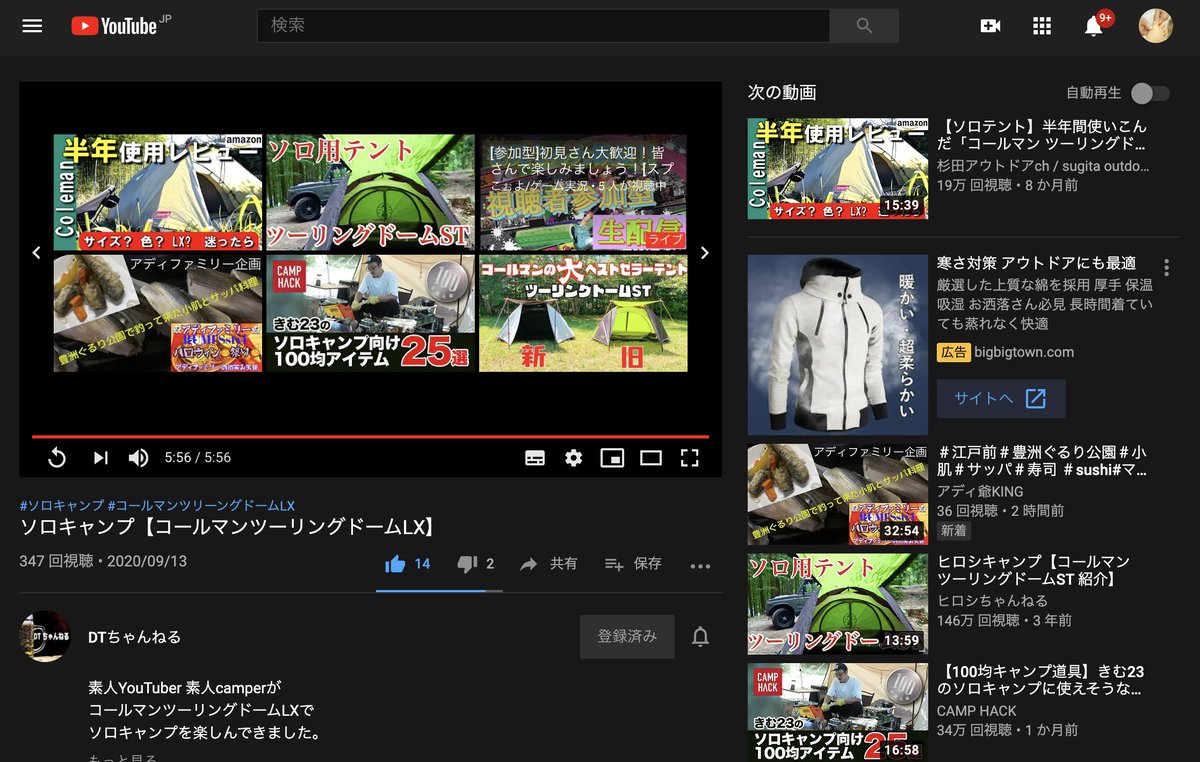Expand description with もっと見る
Screen dimensions: 1200x762
point(123,757)
